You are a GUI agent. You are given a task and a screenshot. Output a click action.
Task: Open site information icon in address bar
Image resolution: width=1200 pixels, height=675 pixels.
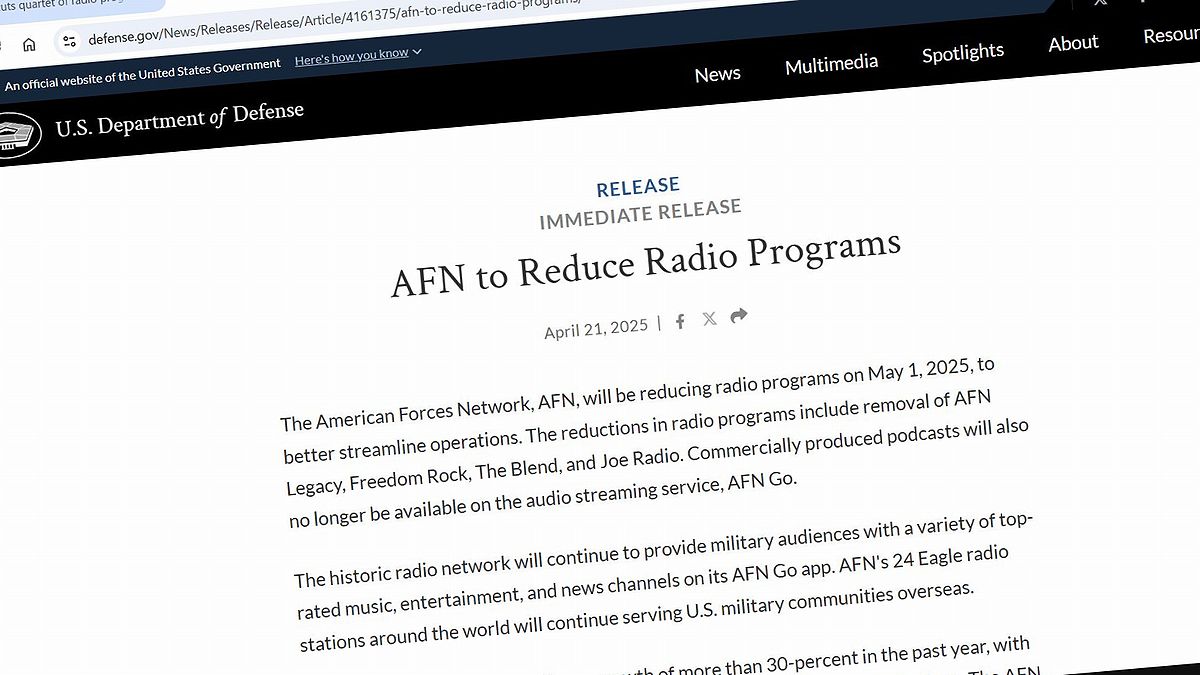tap(69, 41)
